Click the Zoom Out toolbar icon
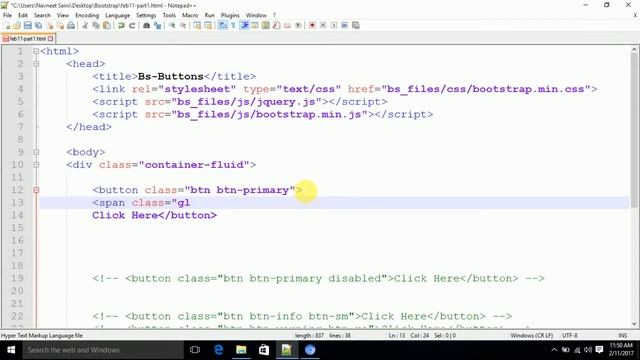The width and height of the screenshot is (640, 360). [x=183, y=25]
